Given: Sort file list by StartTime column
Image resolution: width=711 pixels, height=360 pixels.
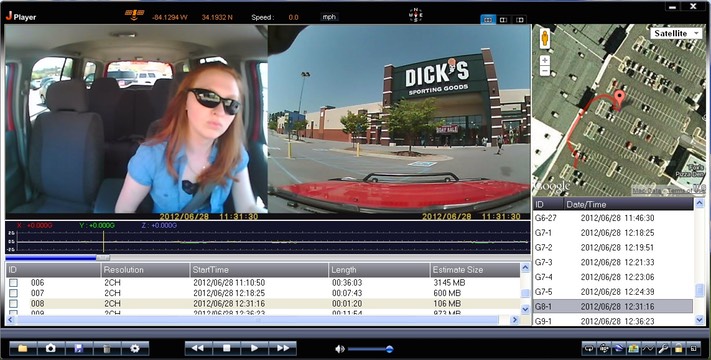Looking at the screenshot, I should tap(259, 270).
